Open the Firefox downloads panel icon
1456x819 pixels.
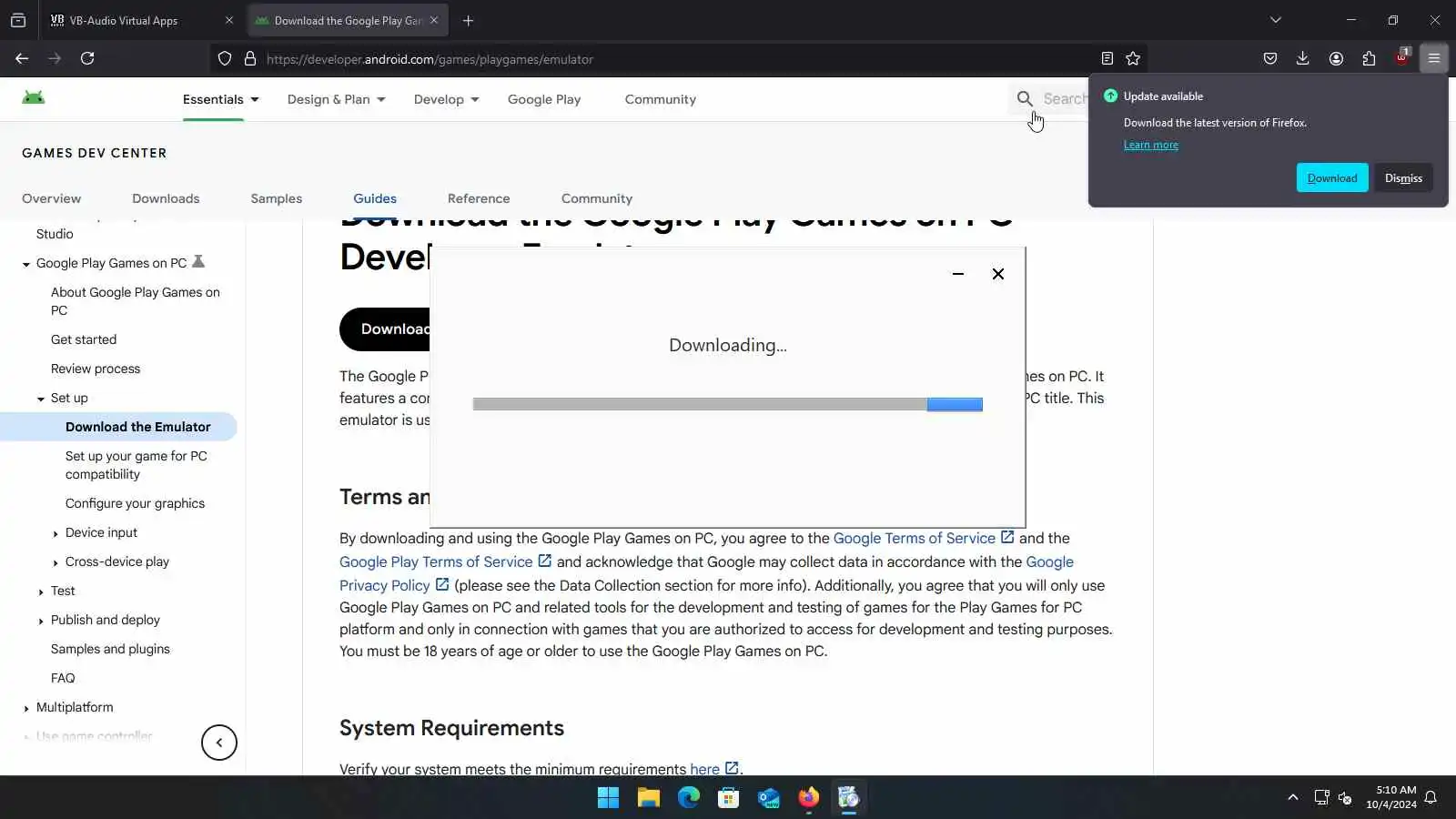(x=1303, y=58)
